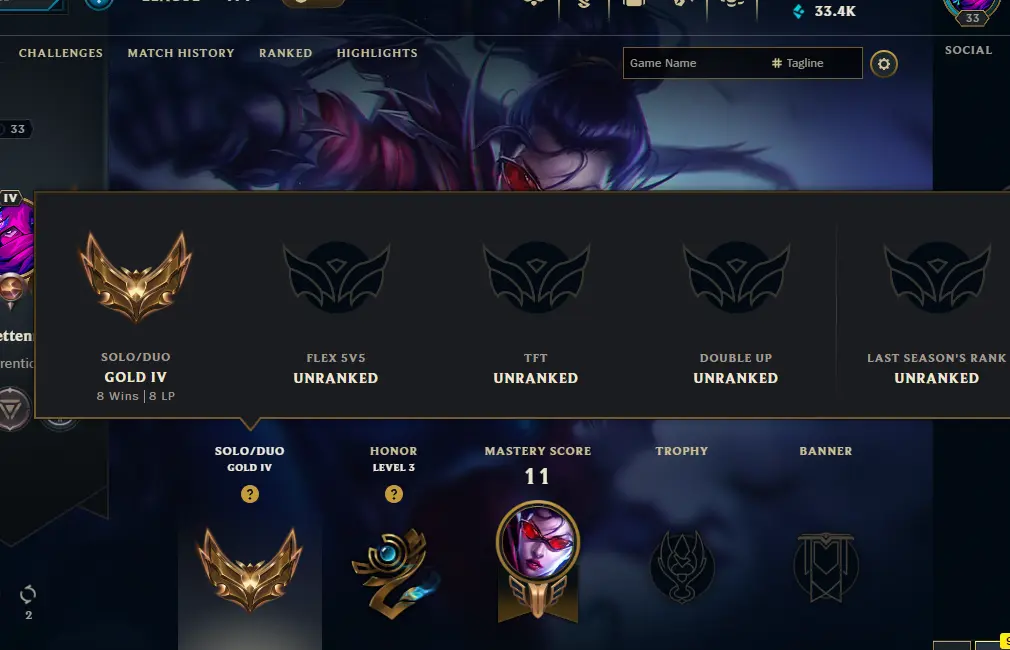Open the profile settings gear icon
The height and width of the screenshot is (650, 1010).
pos(884,64)
